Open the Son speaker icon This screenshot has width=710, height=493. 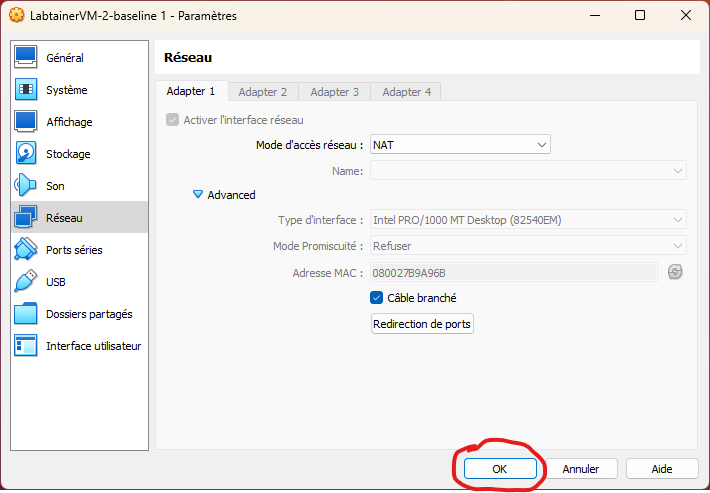pyautogui.click(x=26, y=186)
